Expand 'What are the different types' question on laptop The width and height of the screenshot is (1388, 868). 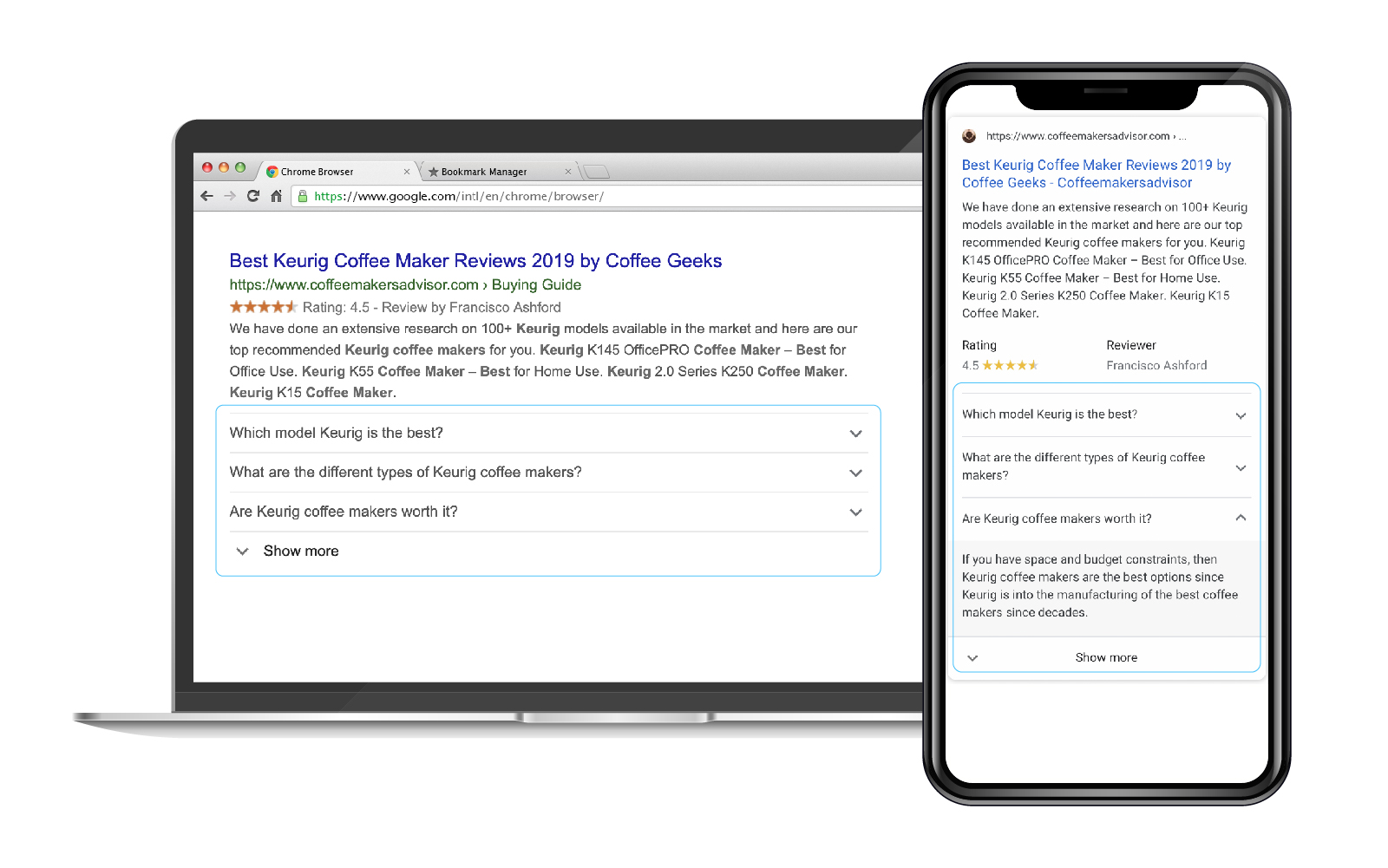coord(548,473)
